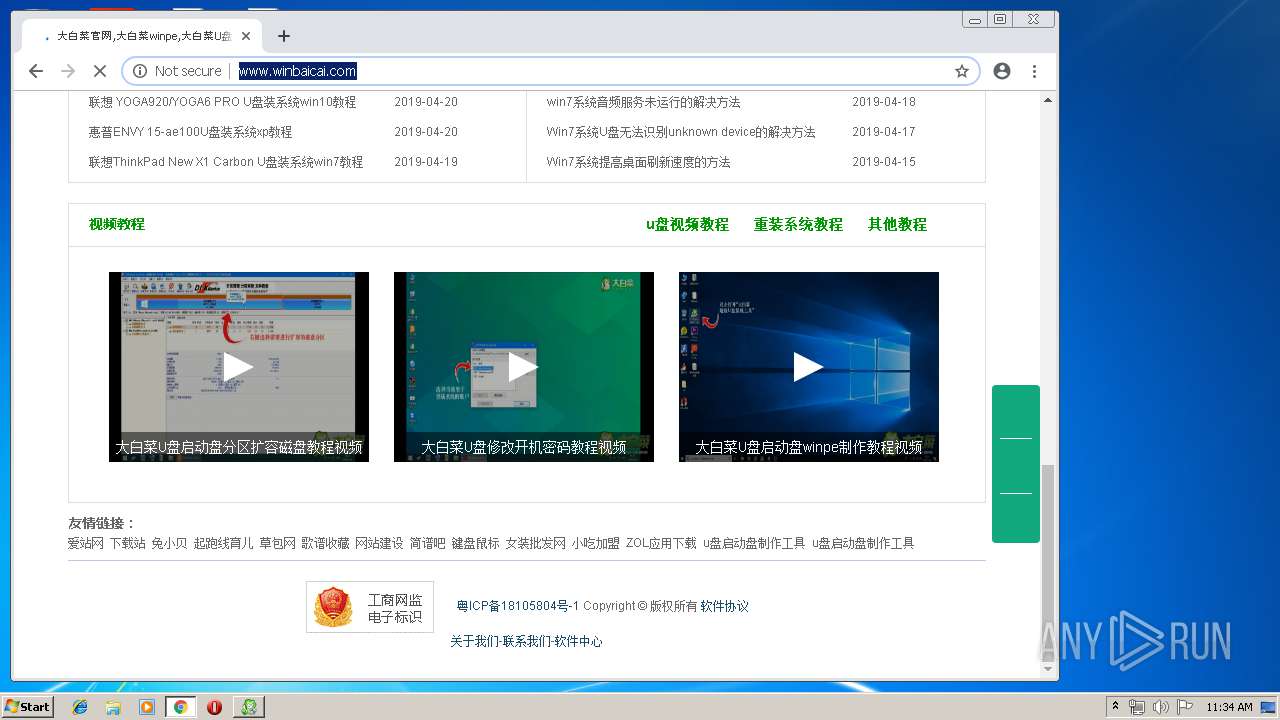Play the U盘启动盘winpe制作 video
The width and height of the screenshot is (1280, 720).
808,367
